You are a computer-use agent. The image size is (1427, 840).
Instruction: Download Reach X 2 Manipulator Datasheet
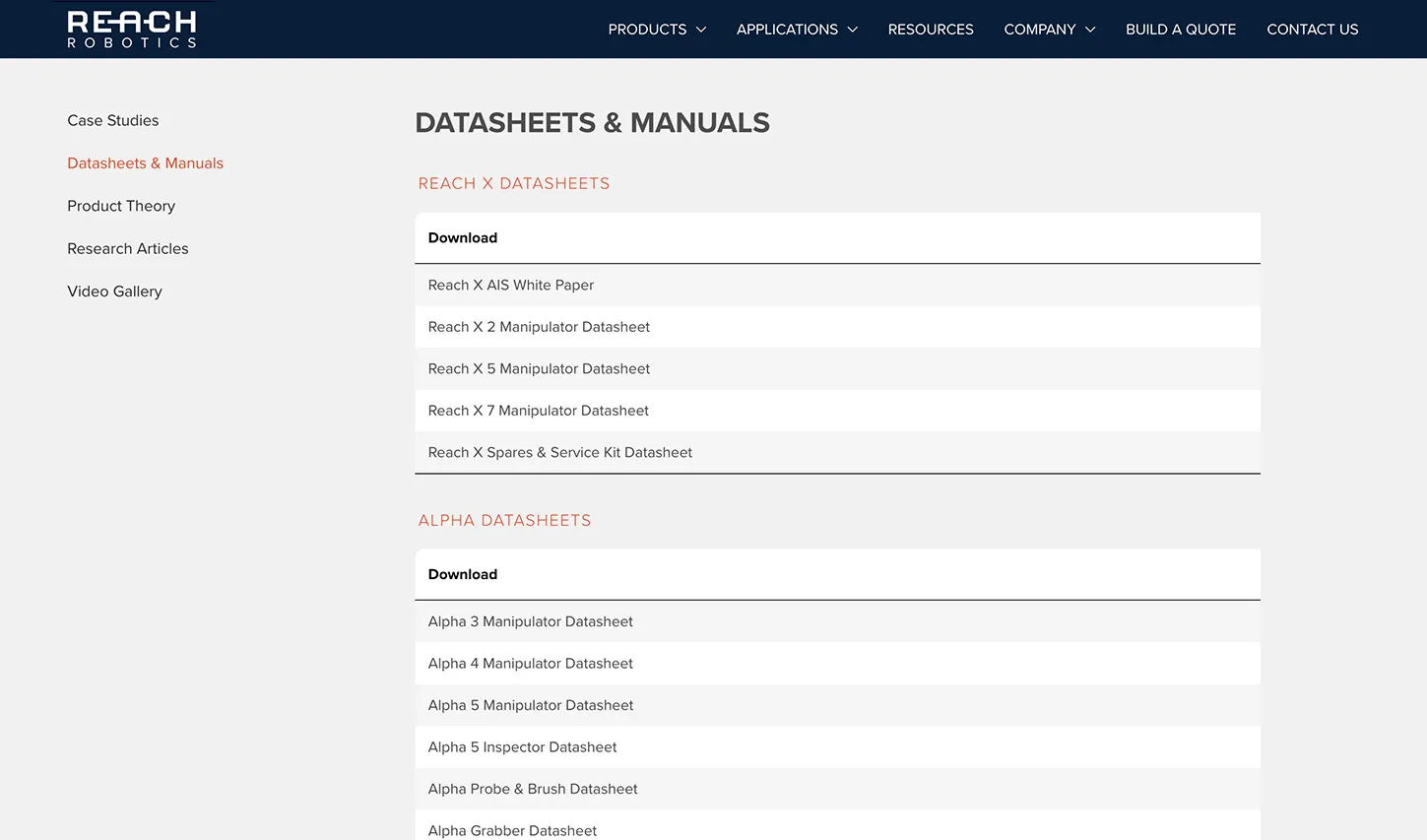pyautogui.click(x=539, y=327)
